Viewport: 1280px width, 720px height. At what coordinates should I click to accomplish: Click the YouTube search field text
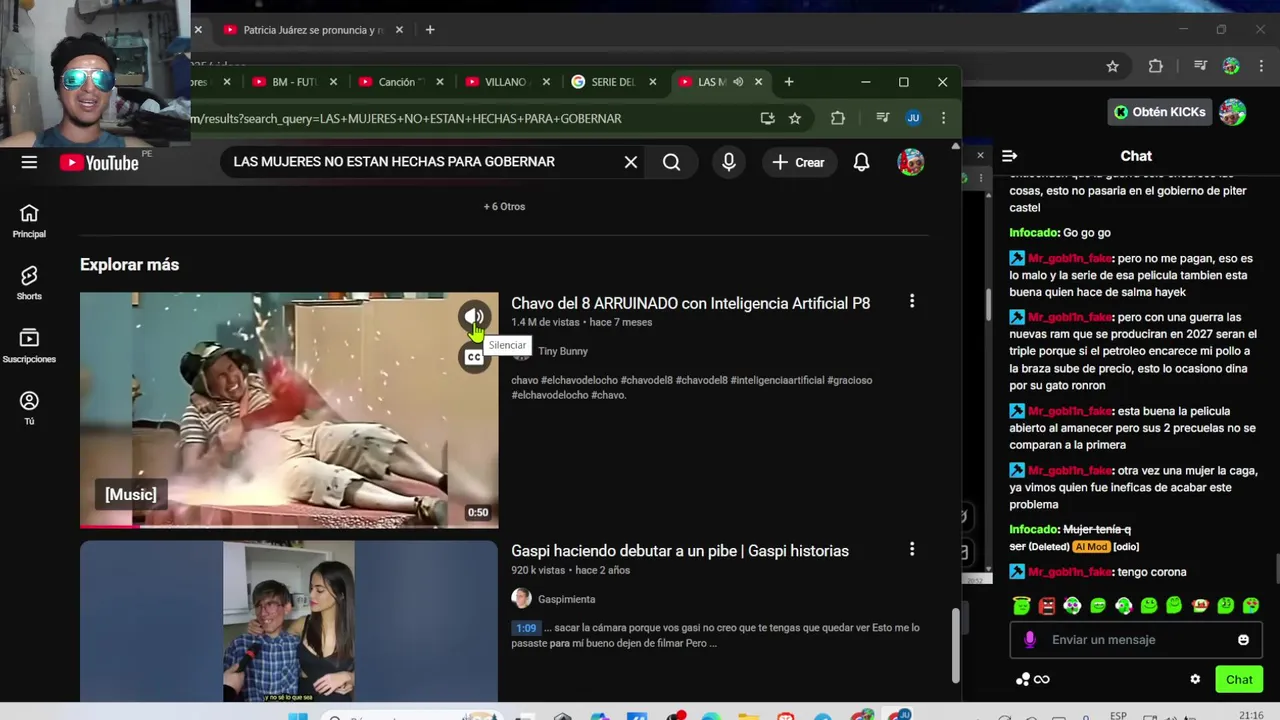click(394, 162)
